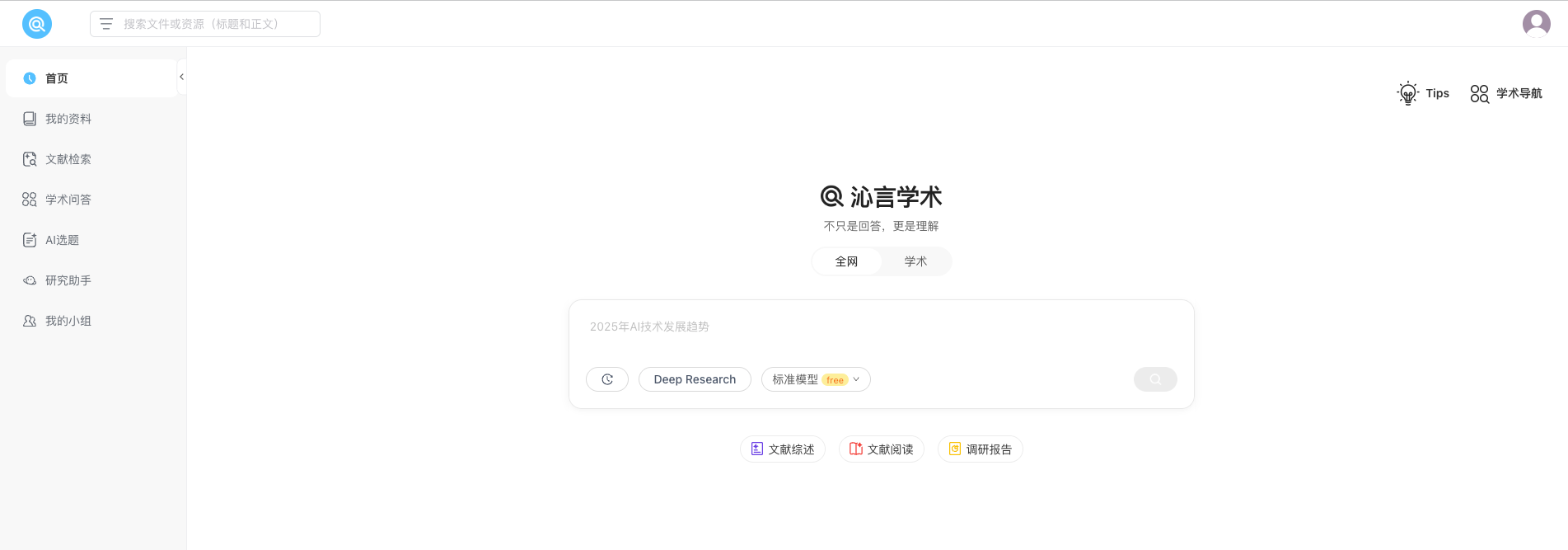Start a 调研报告 task
This screenshot has width=1568, height=550.
(981, 449)
